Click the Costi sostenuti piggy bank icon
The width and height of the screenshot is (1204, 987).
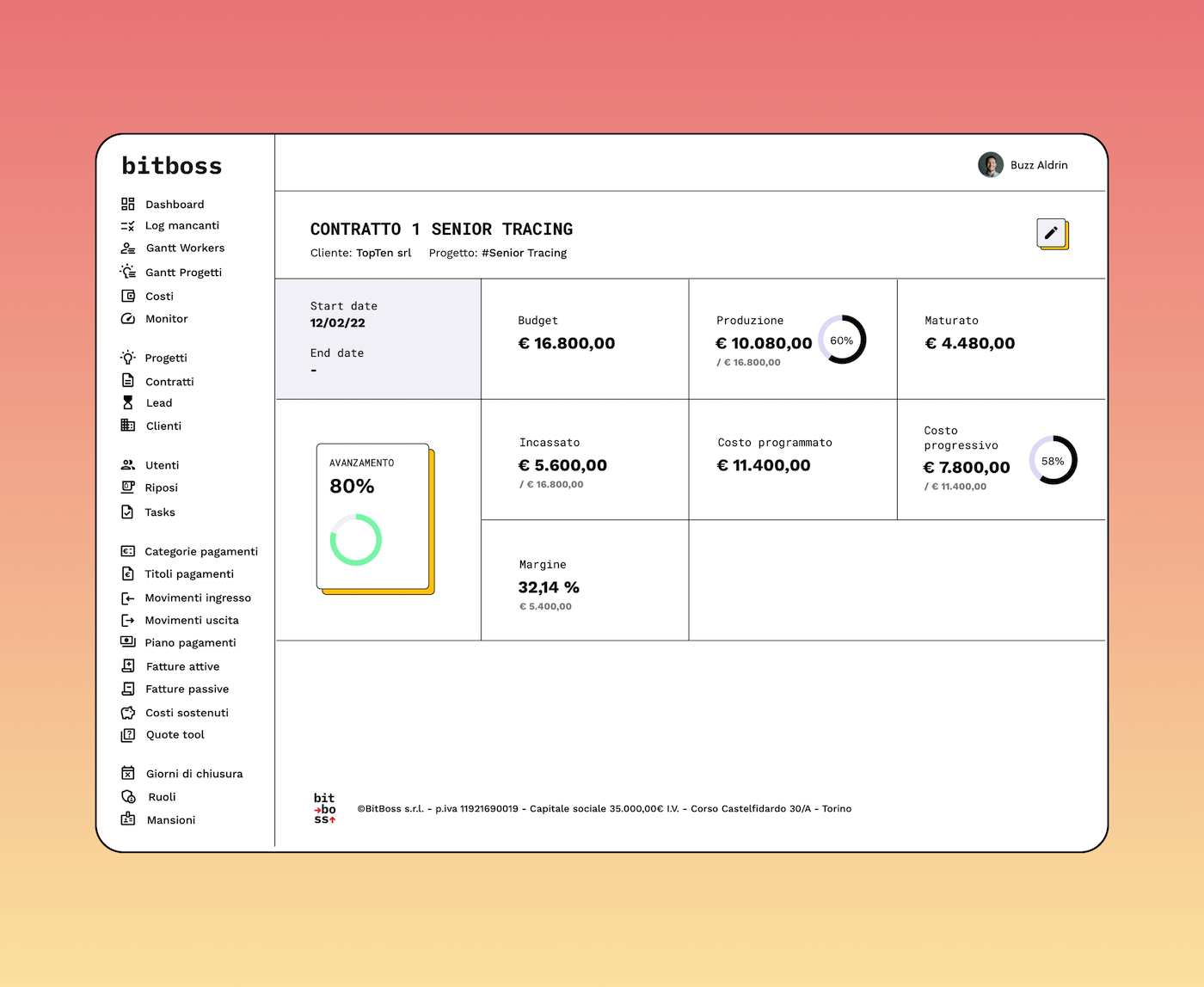coord(128,713)
